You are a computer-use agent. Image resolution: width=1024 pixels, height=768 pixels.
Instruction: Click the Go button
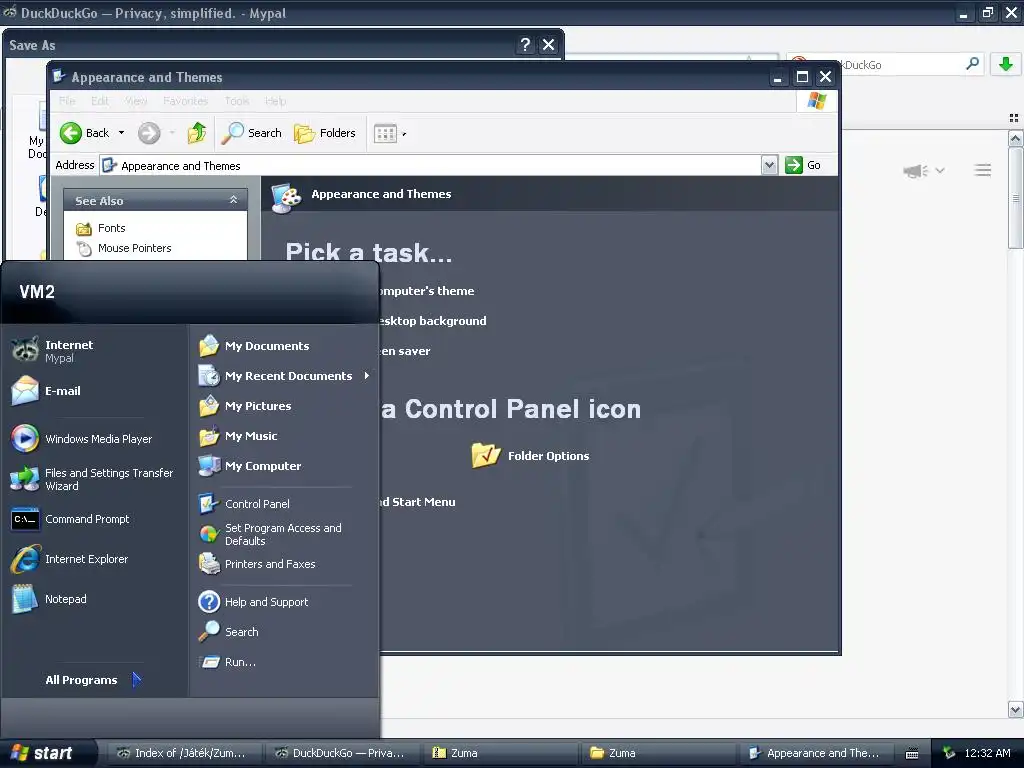point(803,165)
